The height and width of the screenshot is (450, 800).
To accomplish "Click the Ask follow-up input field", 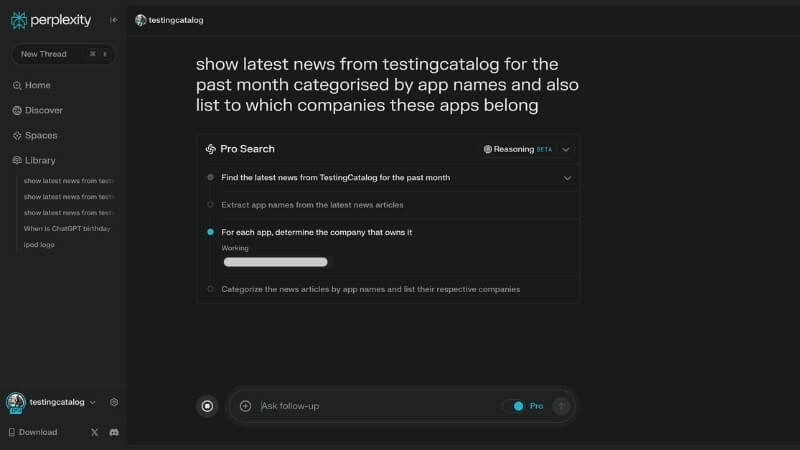I will (x=375, y=406).
